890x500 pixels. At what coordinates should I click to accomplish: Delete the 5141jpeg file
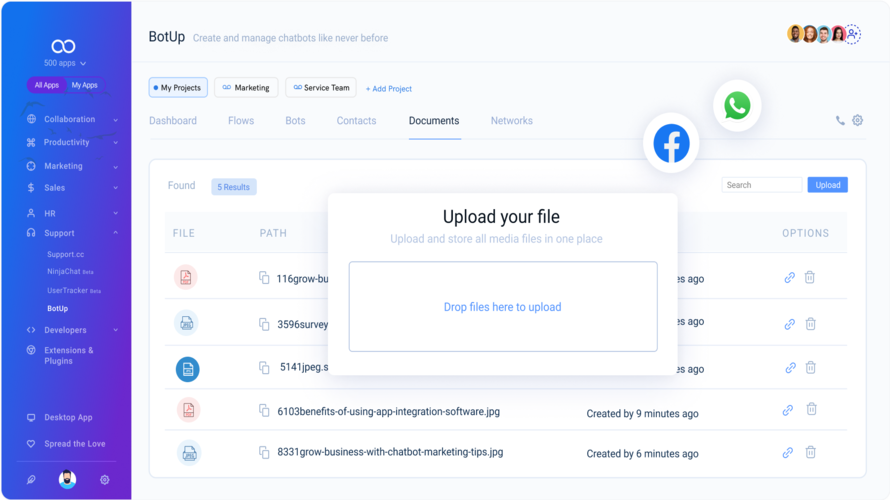(x=811, y=367)
